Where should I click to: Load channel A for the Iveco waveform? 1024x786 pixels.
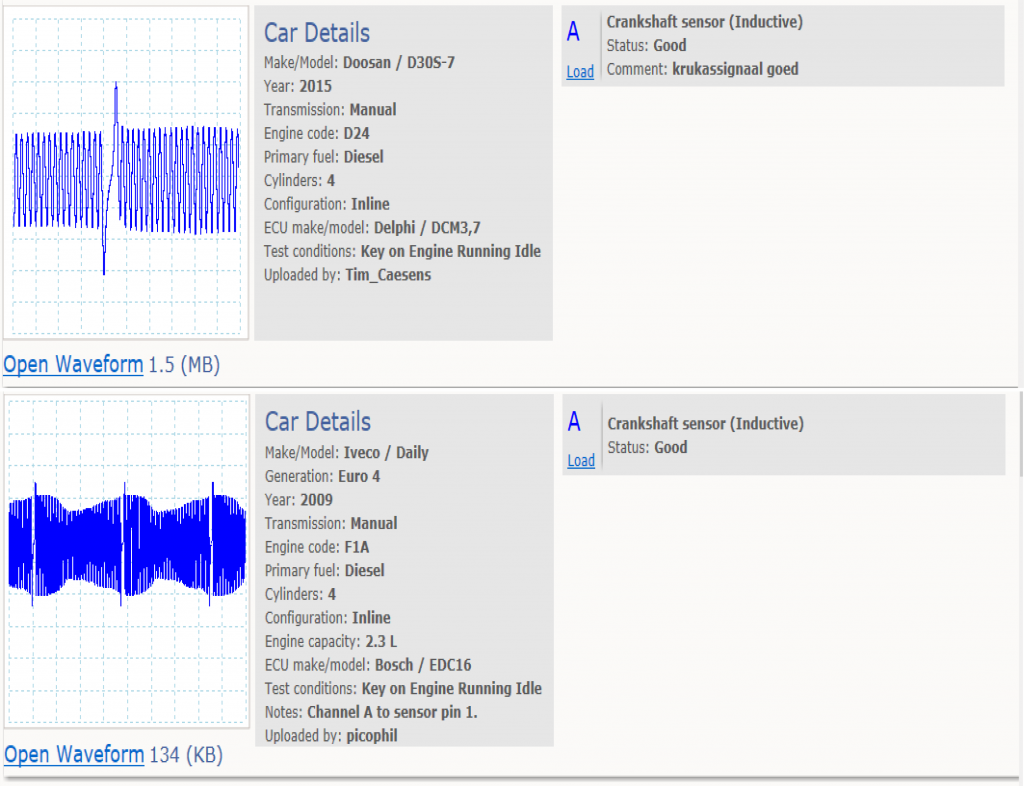tap(581, 461)
